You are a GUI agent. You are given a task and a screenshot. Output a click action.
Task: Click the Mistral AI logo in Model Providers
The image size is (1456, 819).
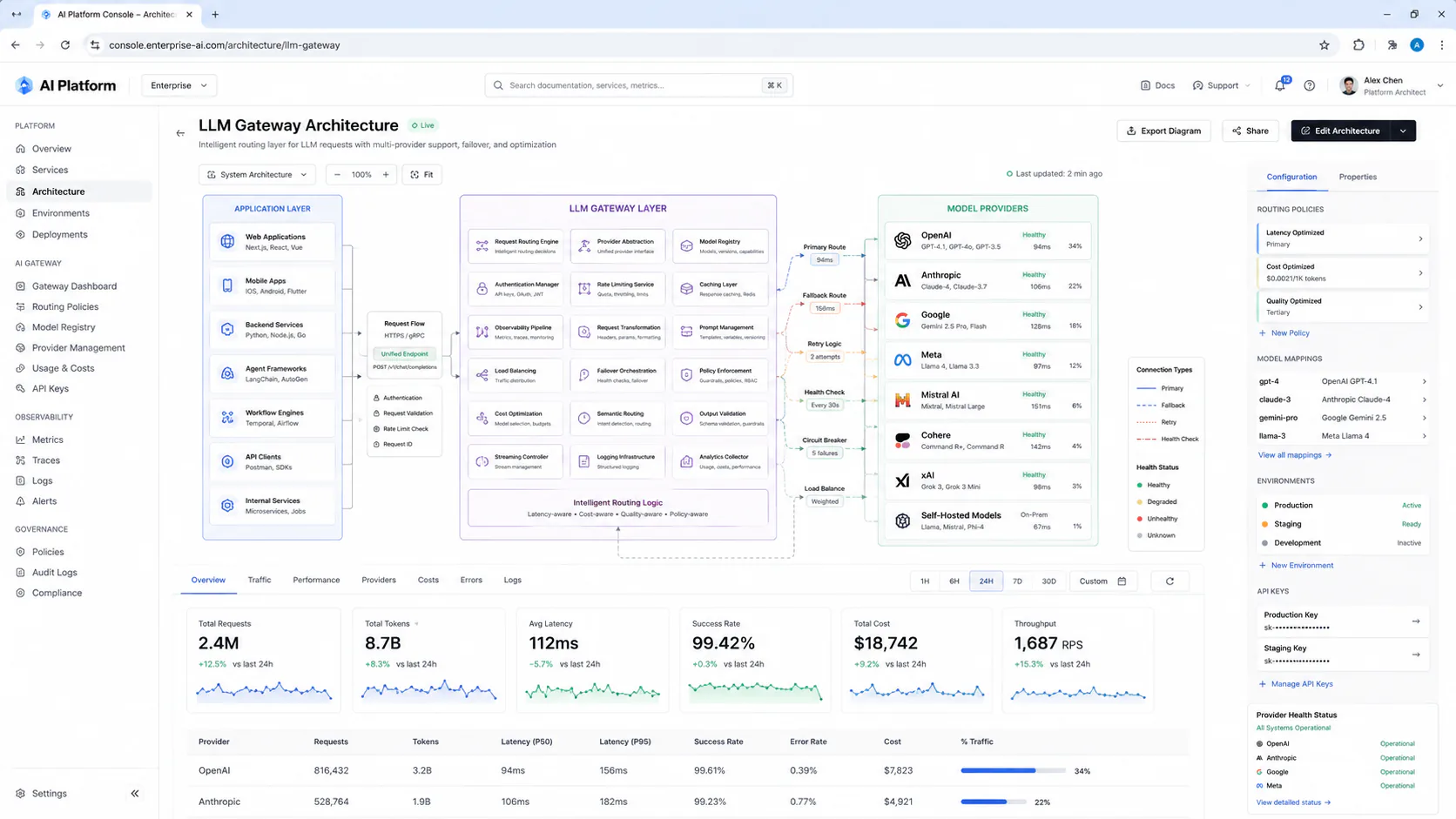pyautogui.click(x=903, y=400)
